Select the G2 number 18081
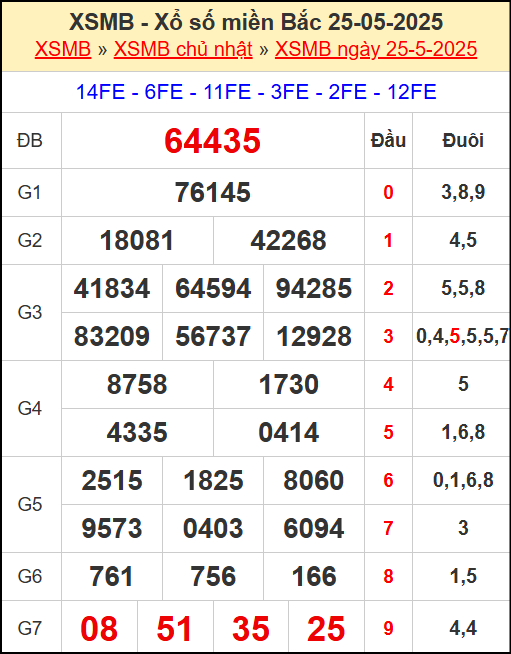The image size is (511, 654). (137, 241)
